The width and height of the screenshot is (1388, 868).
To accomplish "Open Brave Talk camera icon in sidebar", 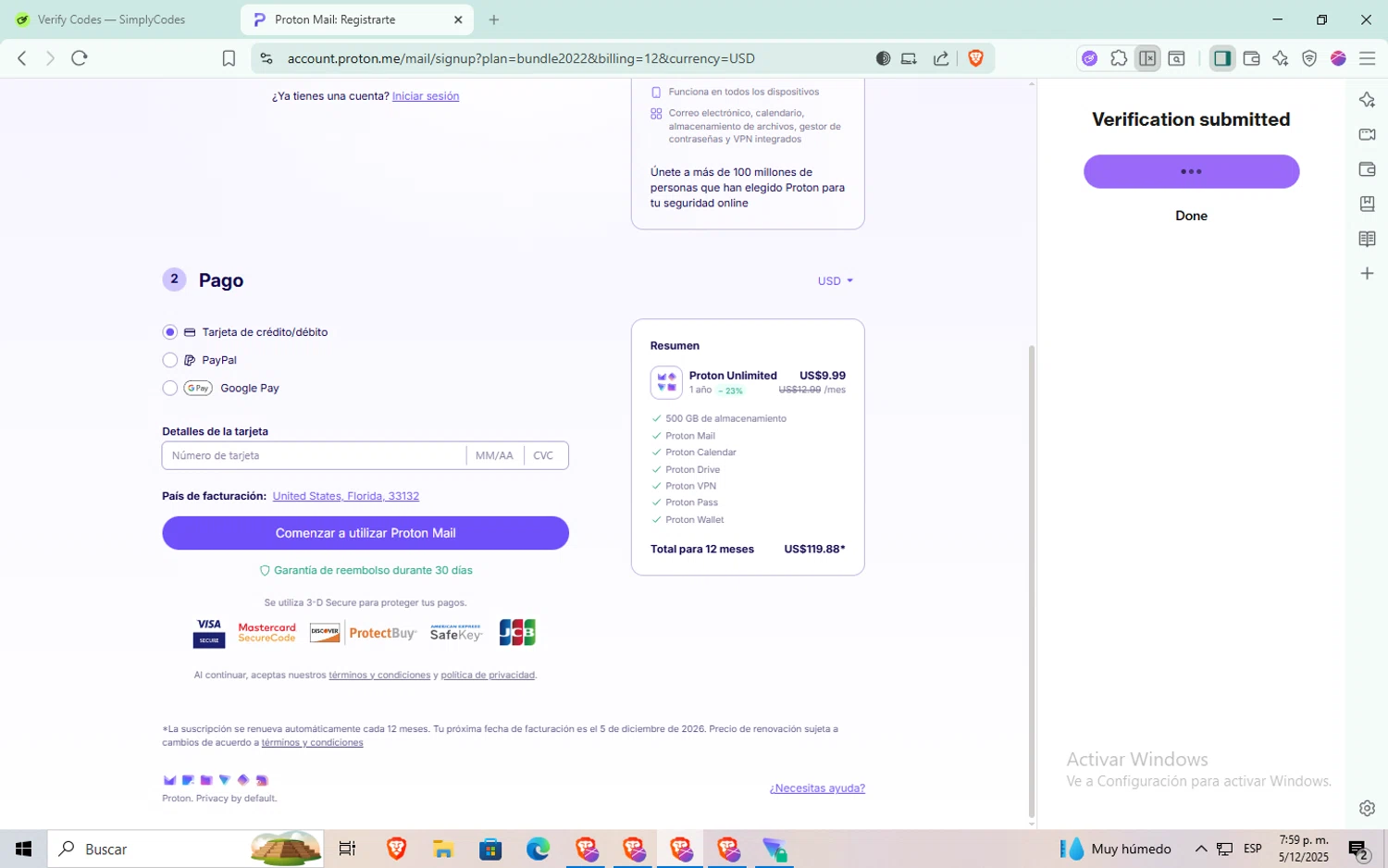I will tap(1367, 134).
